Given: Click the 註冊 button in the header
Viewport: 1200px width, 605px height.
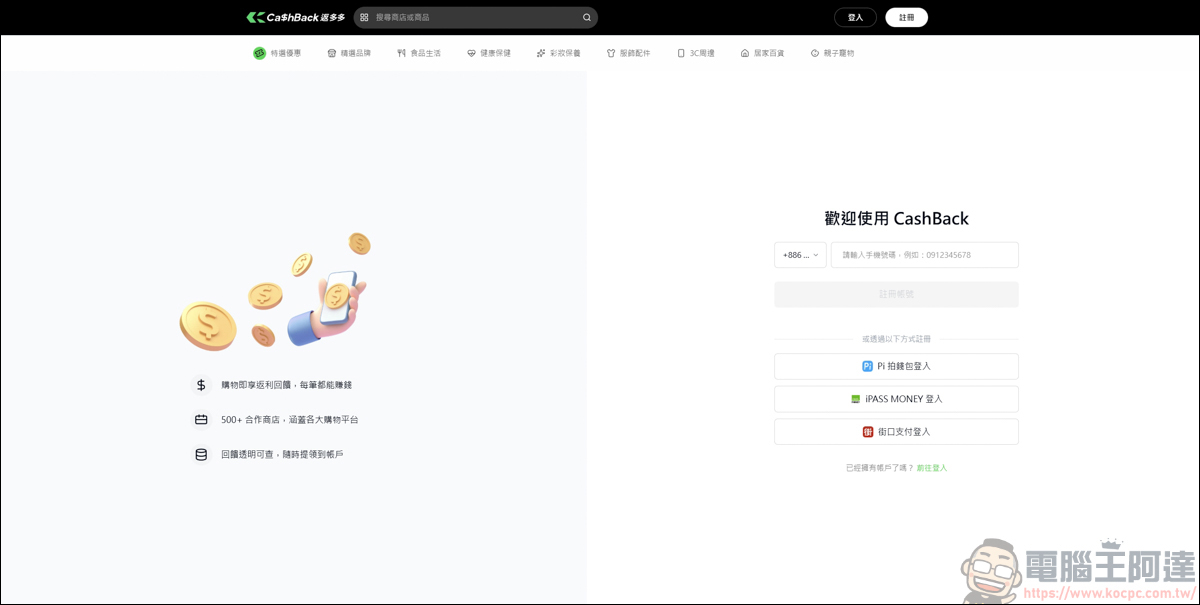Looking at the screenshot, I should click(x=906, y=17).
